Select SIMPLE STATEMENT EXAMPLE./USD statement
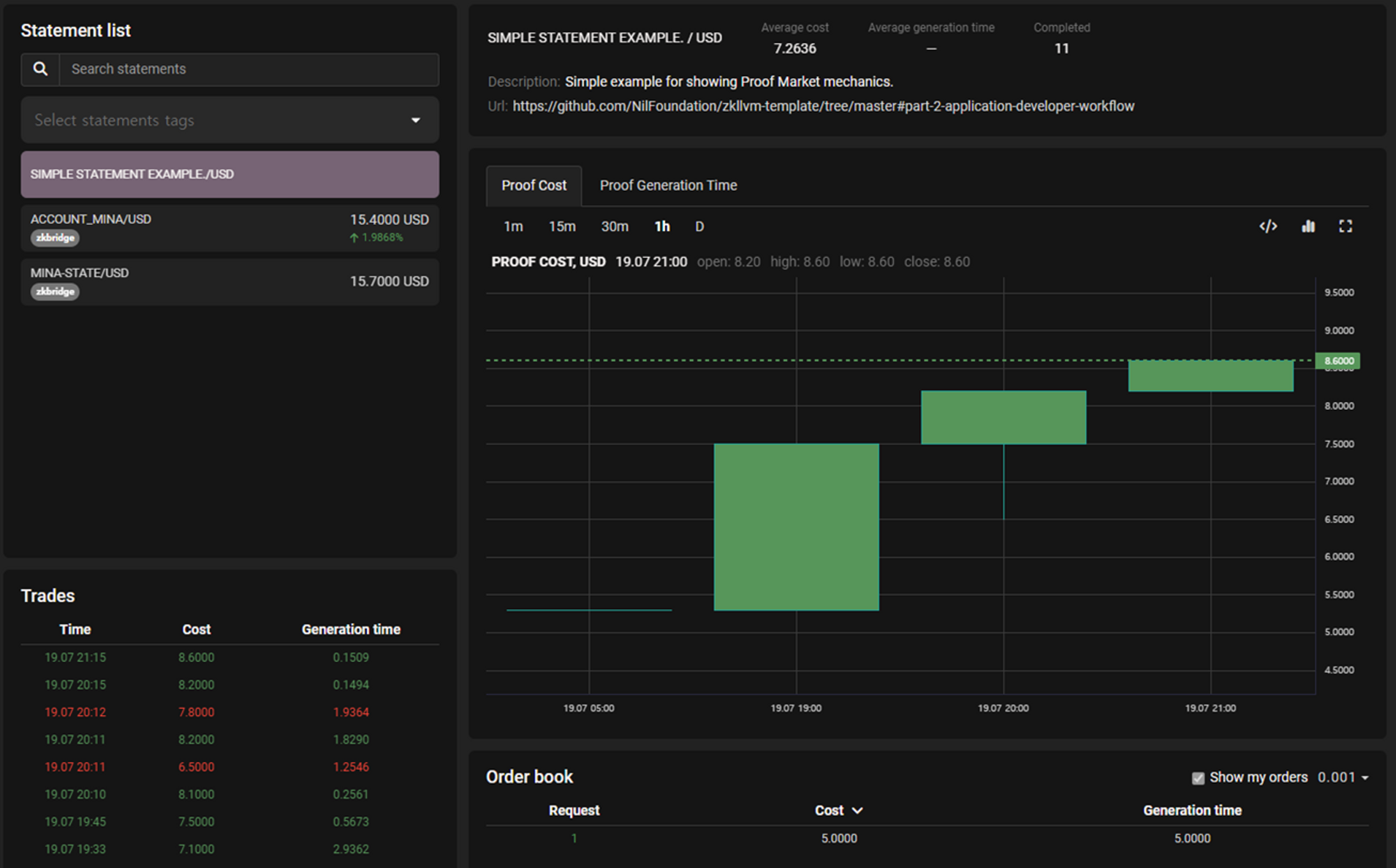This screenshot has height=868, width=1396. (x=229, y=175)
